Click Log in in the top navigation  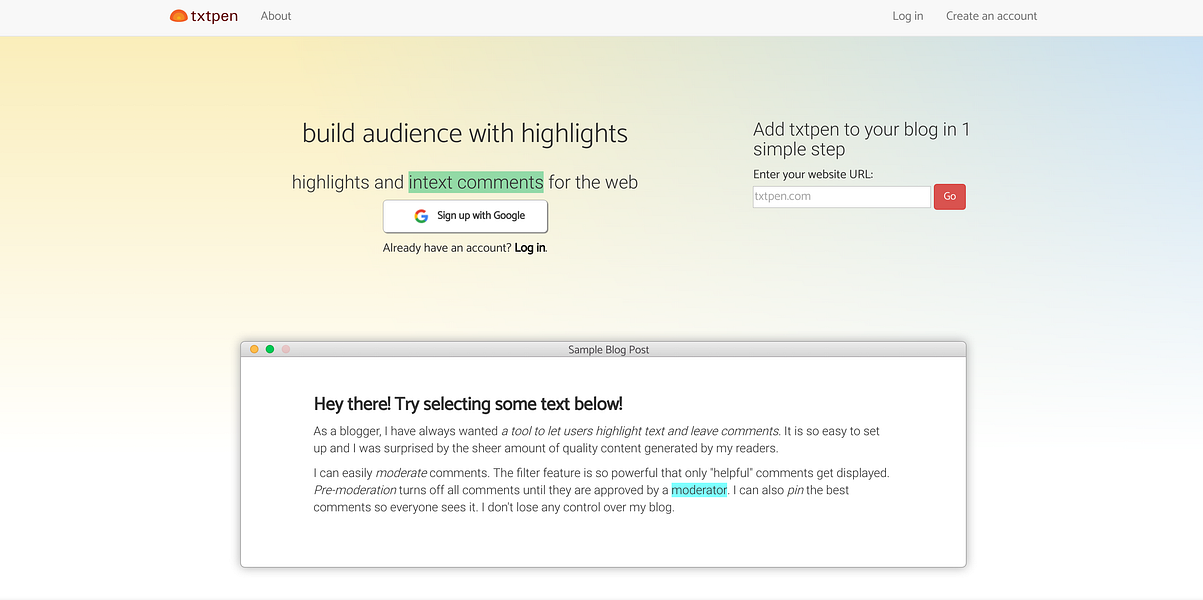pos(908,16)
